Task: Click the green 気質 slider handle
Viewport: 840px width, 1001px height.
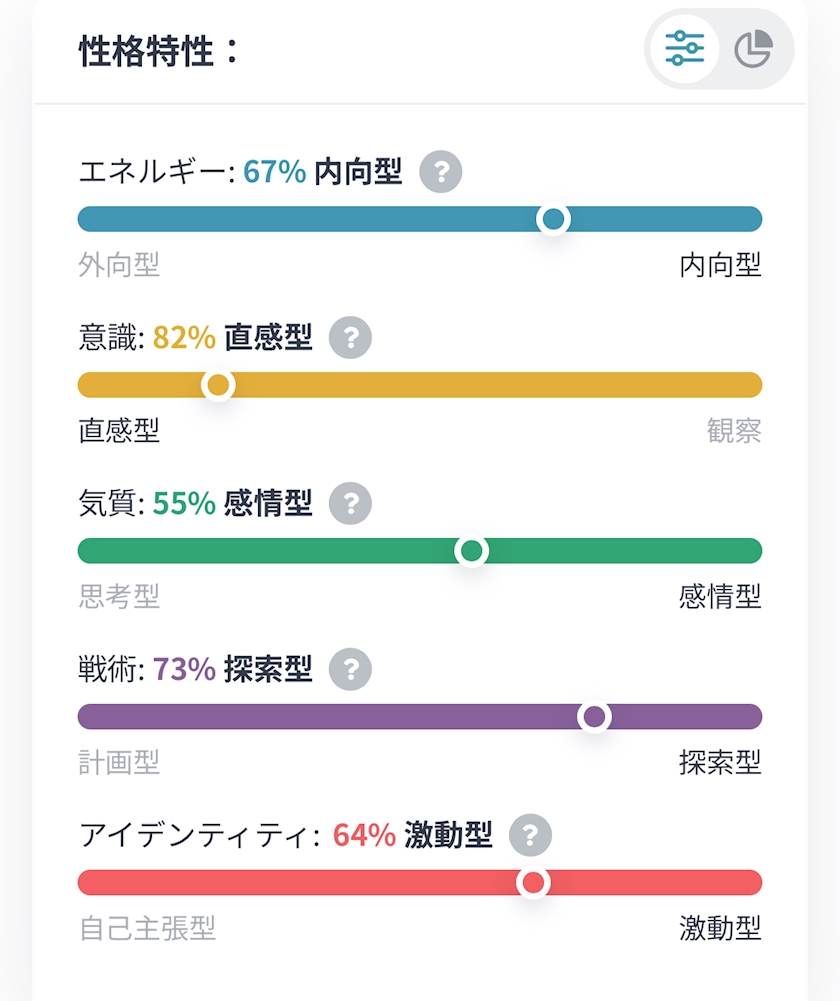Action: click(472, 551)
